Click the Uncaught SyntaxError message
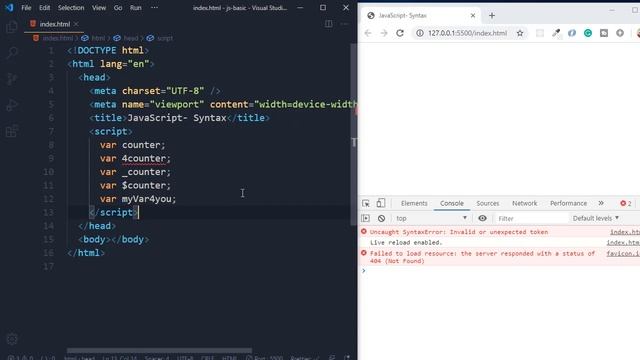640x360 pixels. 459,232
